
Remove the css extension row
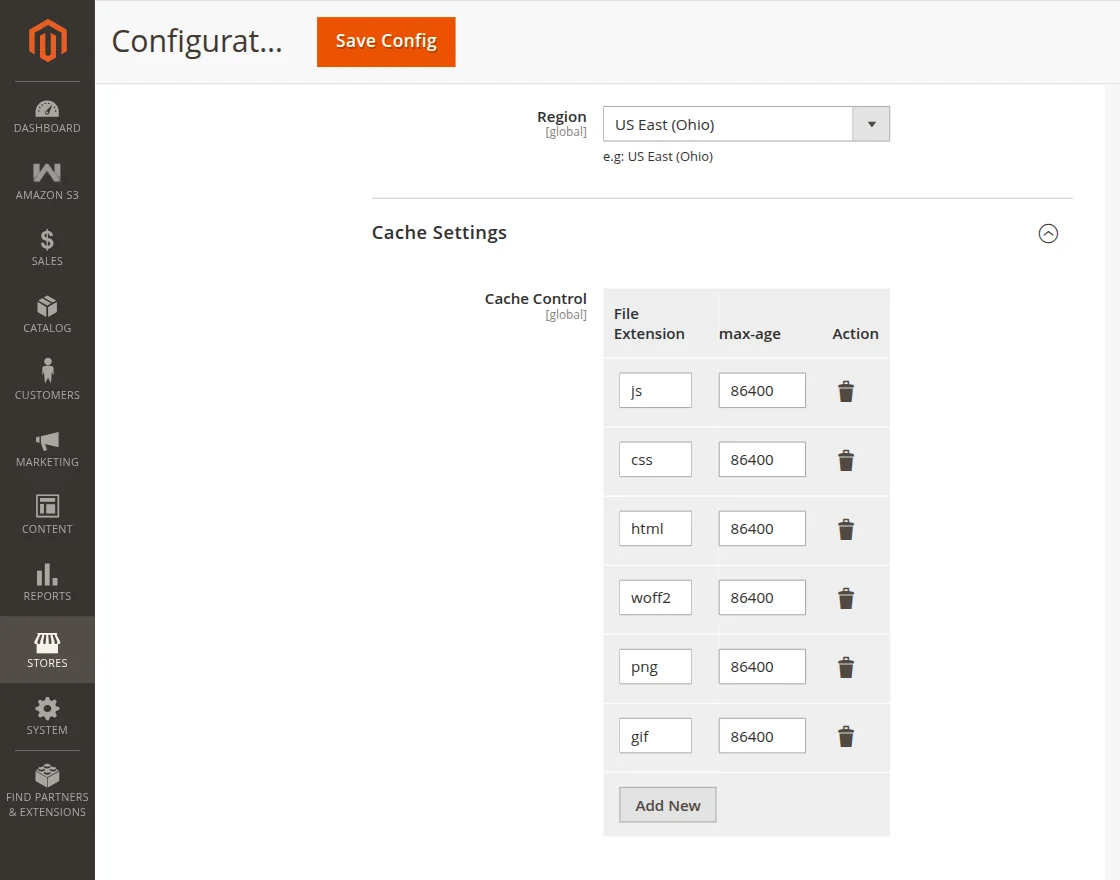[846, 460]
